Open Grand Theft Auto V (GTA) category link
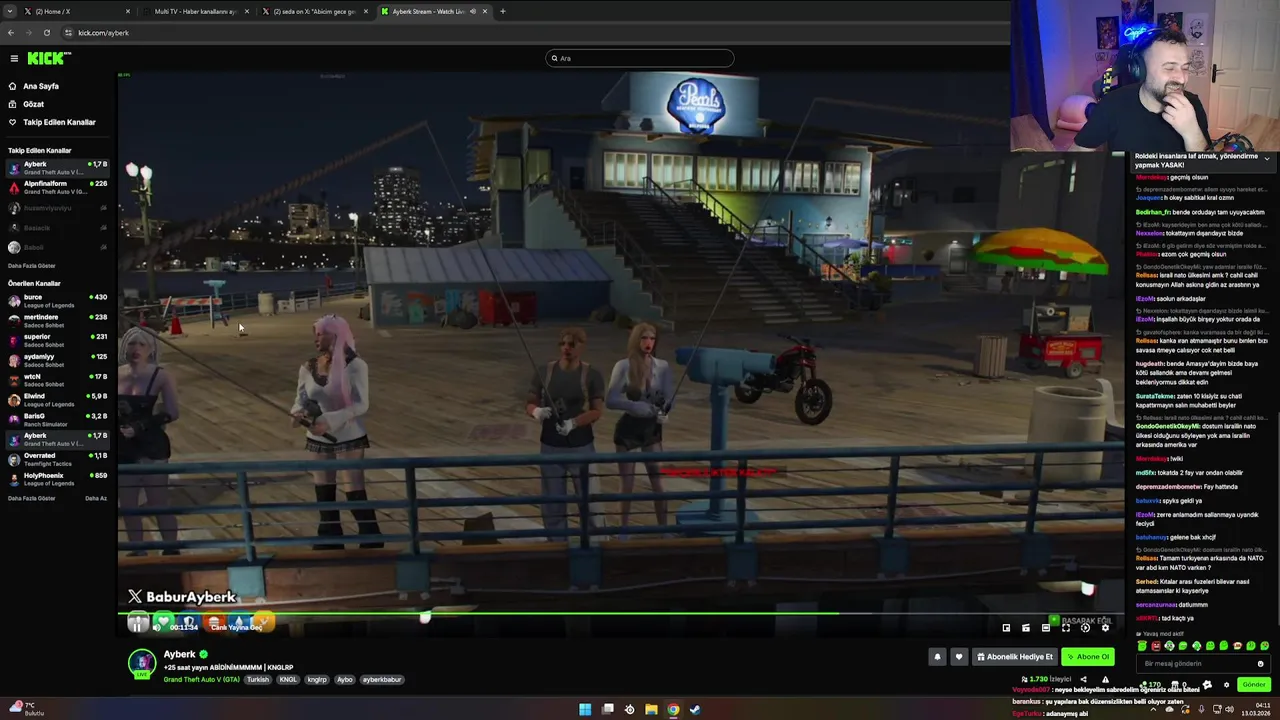 [x=201, y=680]
